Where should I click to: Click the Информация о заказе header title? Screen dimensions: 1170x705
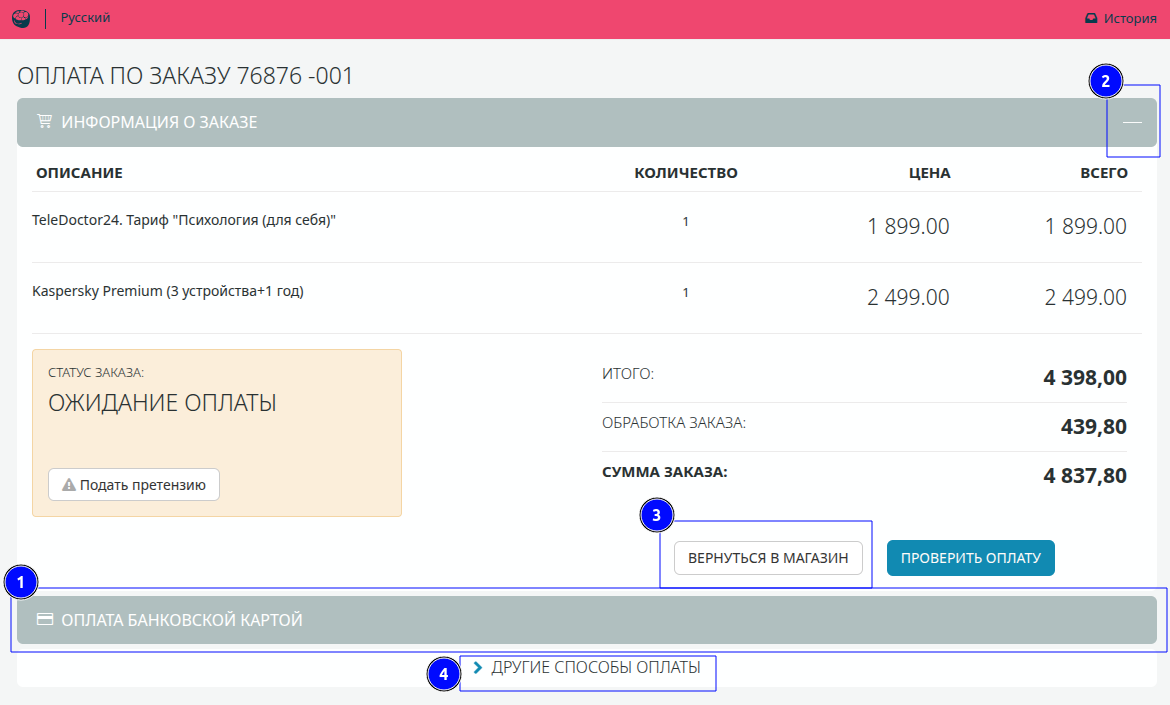(159, 122)
